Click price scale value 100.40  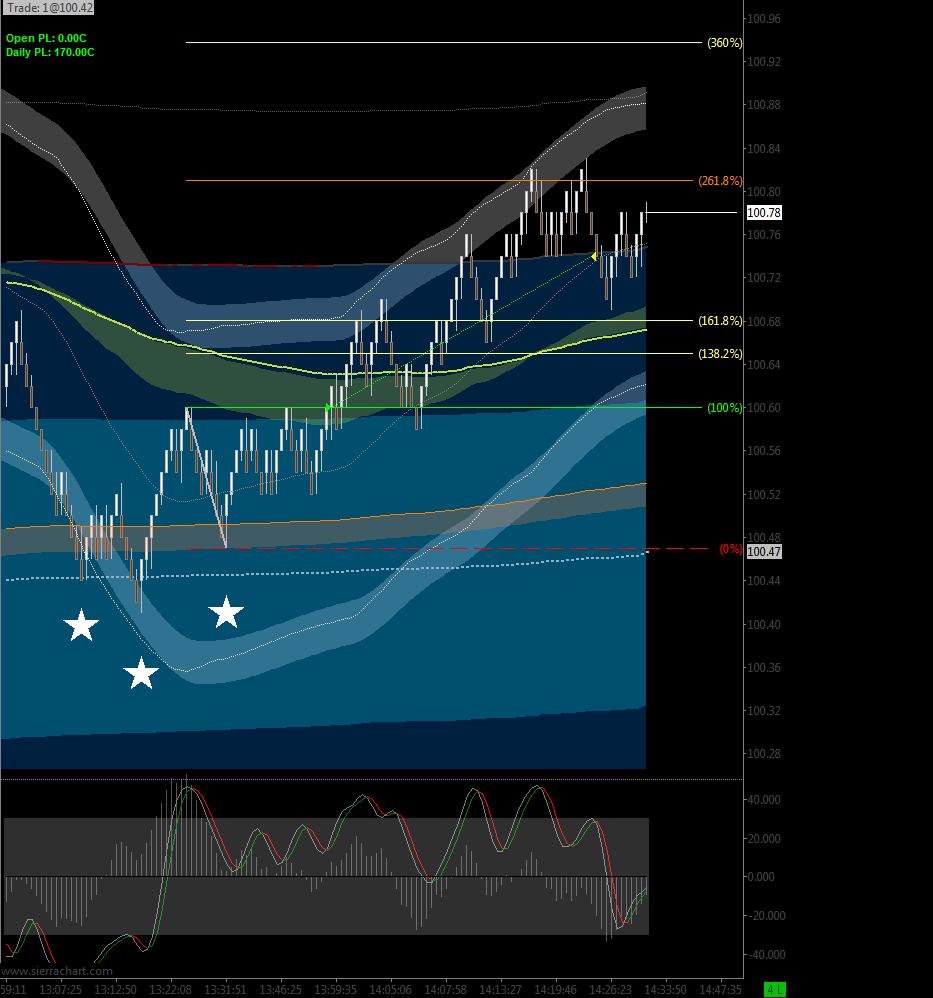[764, 624]
